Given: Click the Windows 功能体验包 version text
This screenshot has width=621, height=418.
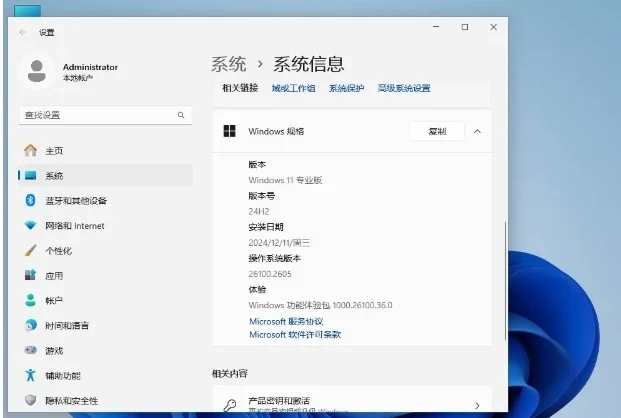Looking at the screenshot, I should click(320, 305).
